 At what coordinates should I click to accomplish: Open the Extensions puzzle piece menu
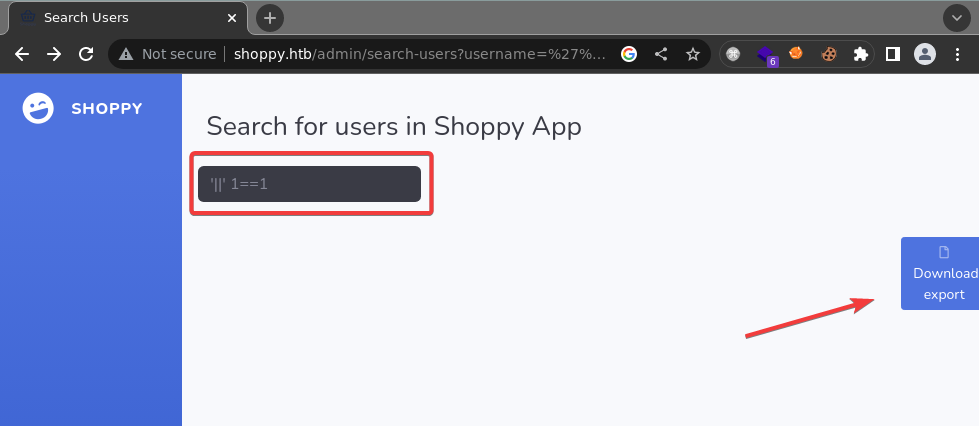click(x=860, y=54)
